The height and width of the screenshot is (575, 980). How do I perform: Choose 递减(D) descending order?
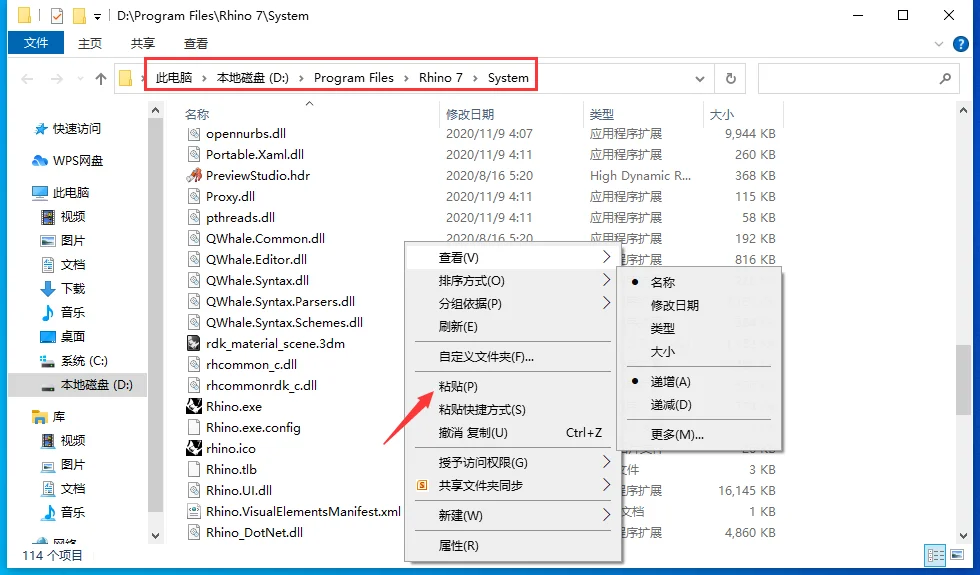[671, 404]
